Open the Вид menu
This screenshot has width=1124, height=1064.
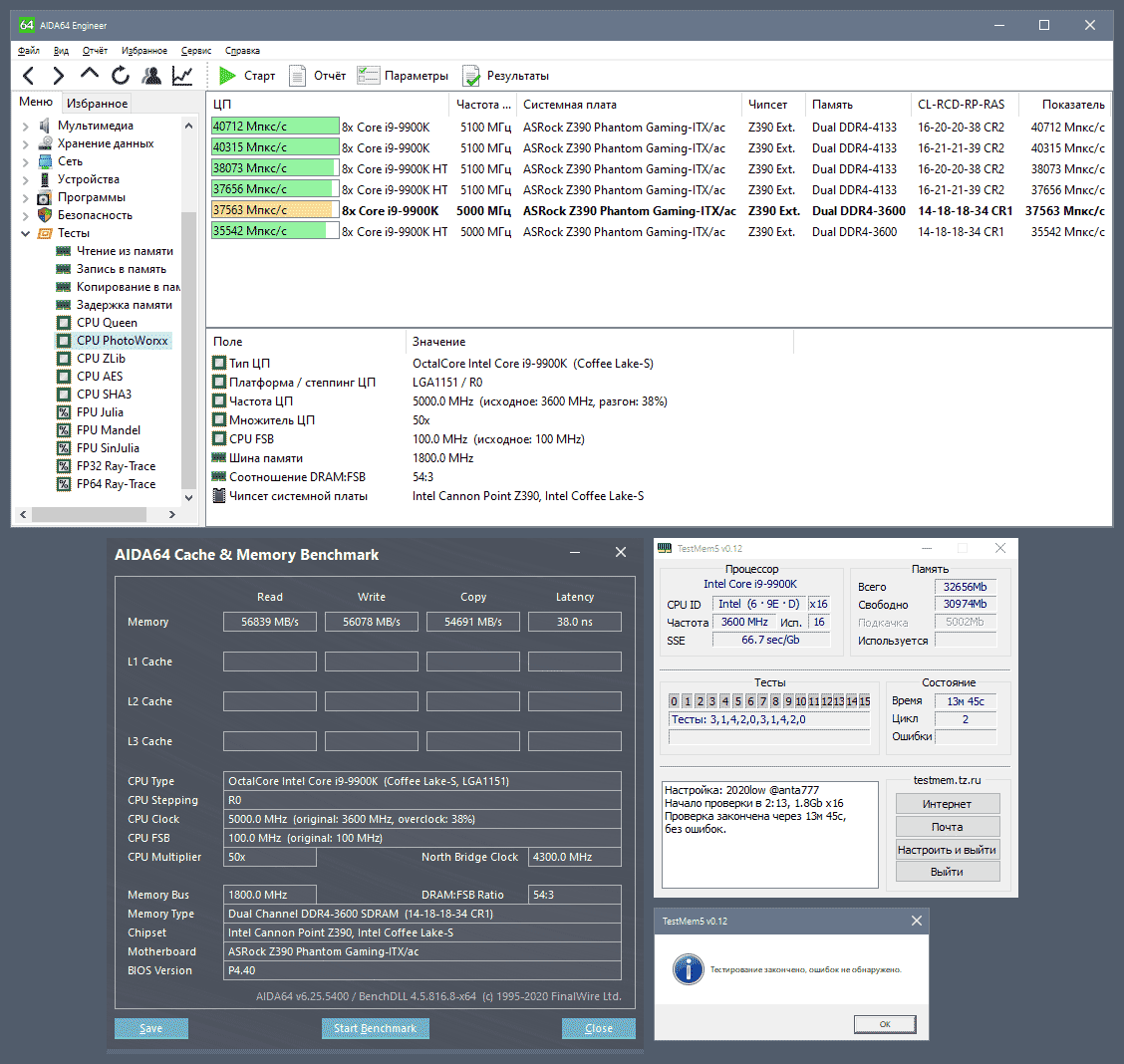point(61,51)
